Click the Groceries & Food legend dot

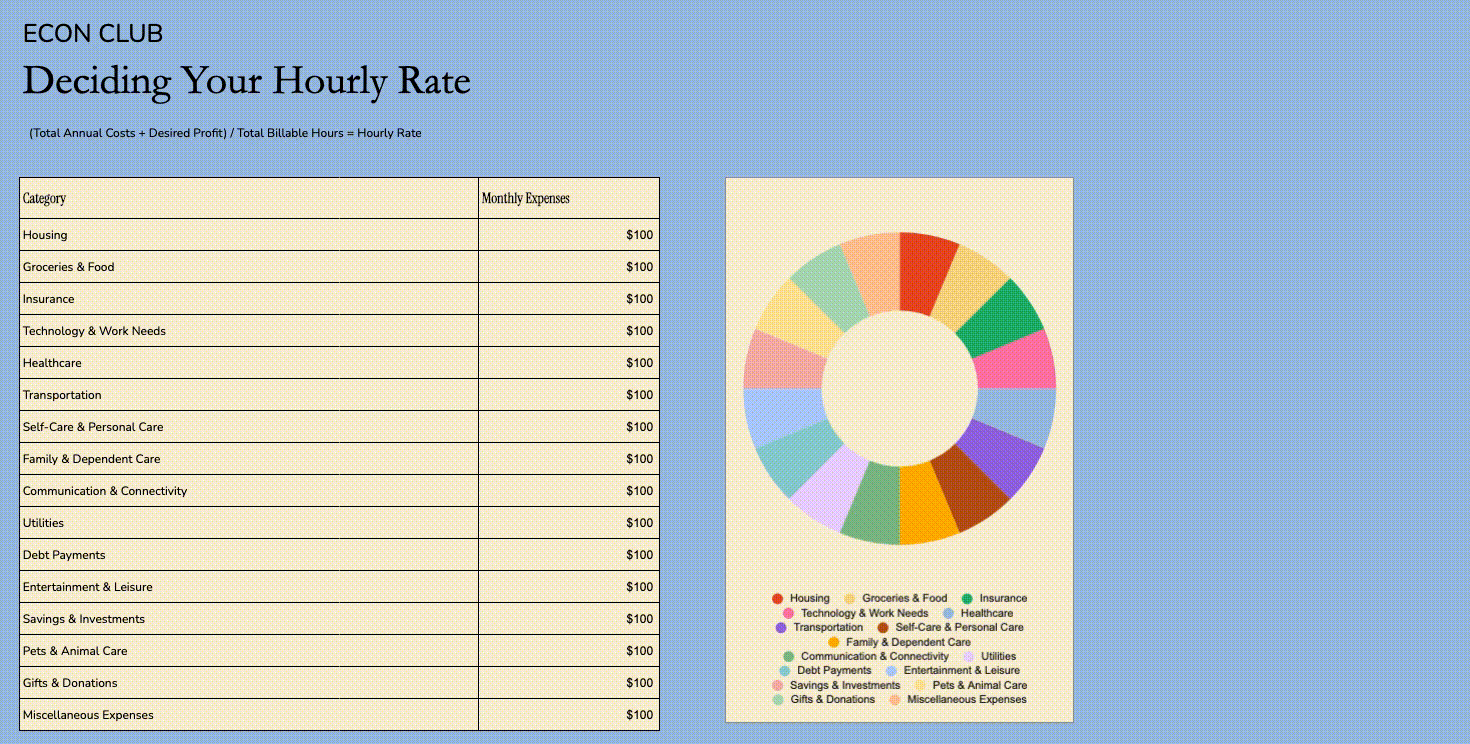point(850,598)
